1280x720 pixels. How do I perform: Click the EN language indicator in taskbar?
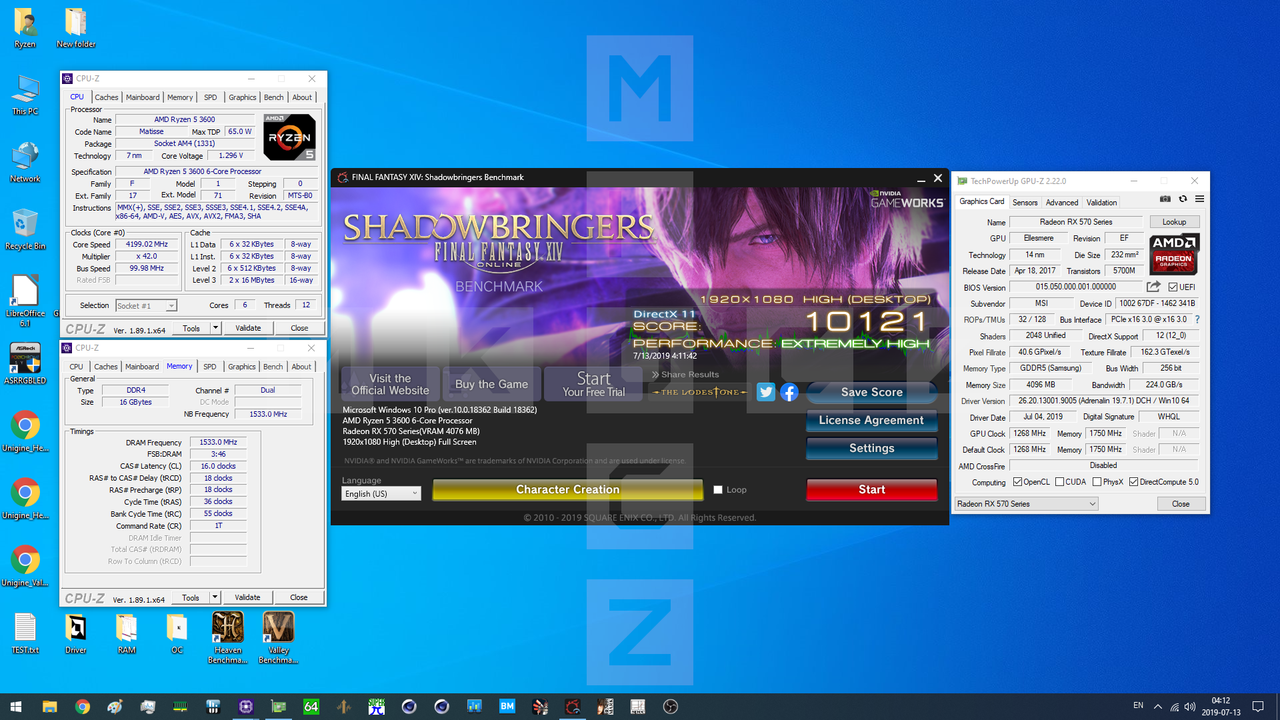coord(1138,706)
